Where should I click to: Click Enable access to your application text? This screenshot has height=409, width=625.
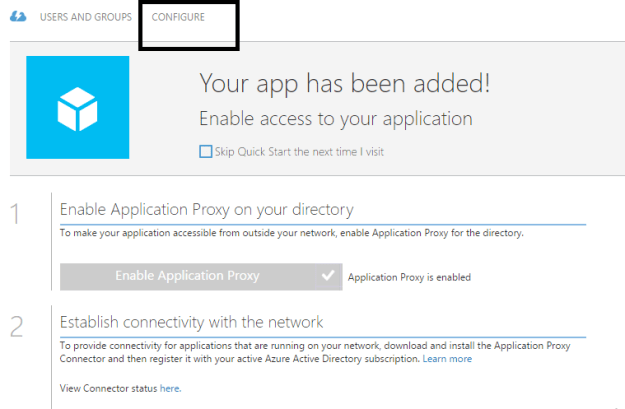[336, 119]
